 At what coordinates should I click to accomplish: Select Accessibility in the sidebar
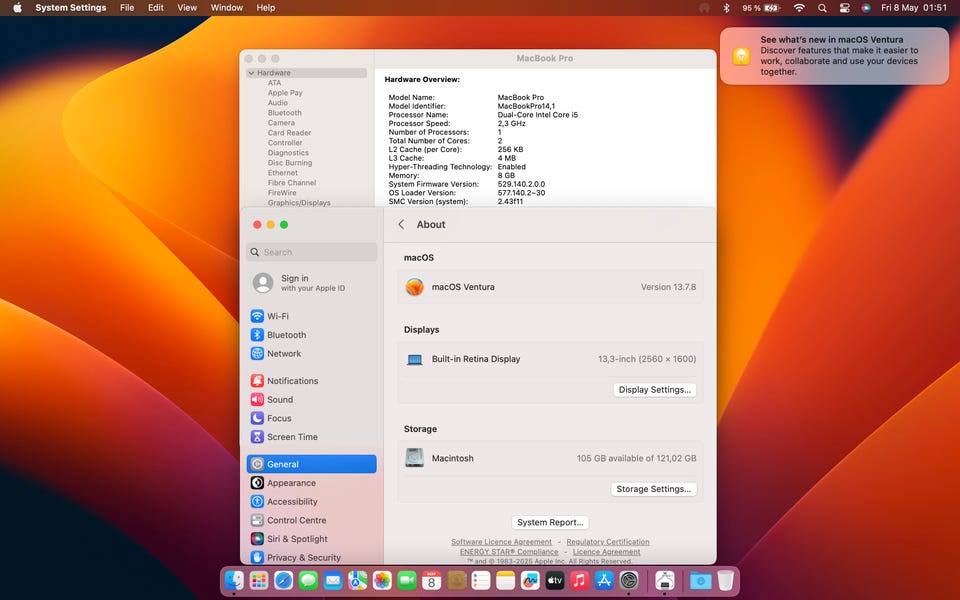click(x=312, y=501)
